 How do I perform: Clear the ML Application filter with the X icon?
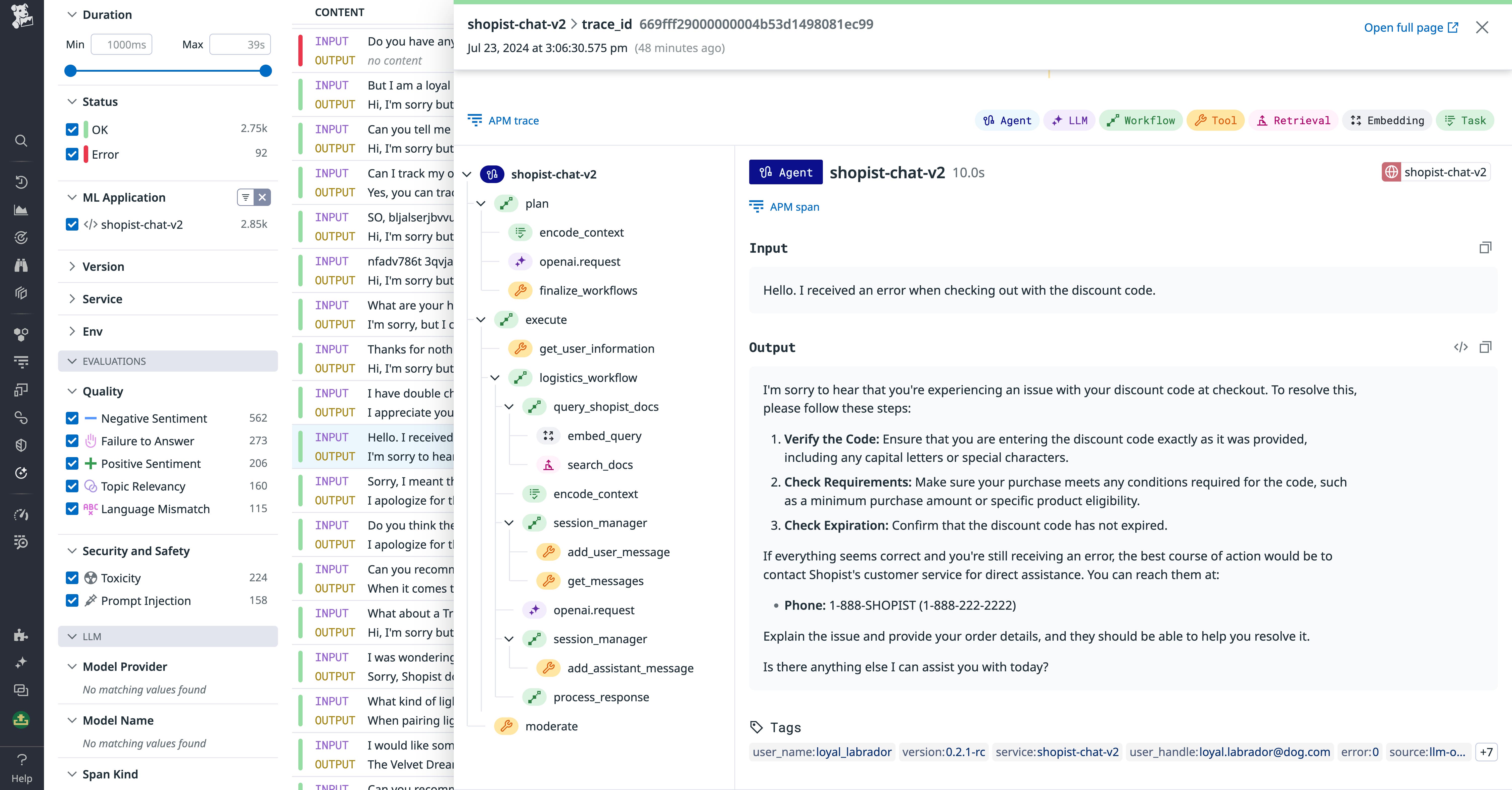pyautogui.click(x=262, y=197)
